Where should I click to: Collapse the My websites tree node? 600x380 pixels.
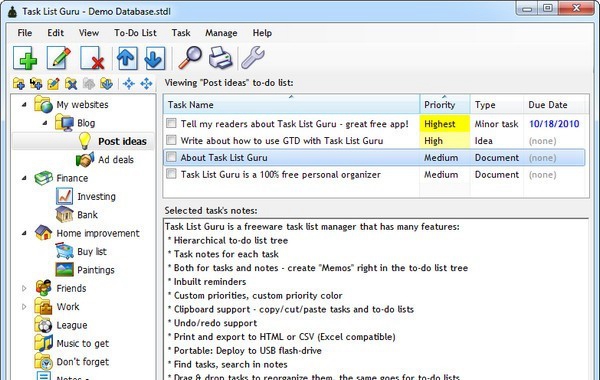click(x=24, y=104)
